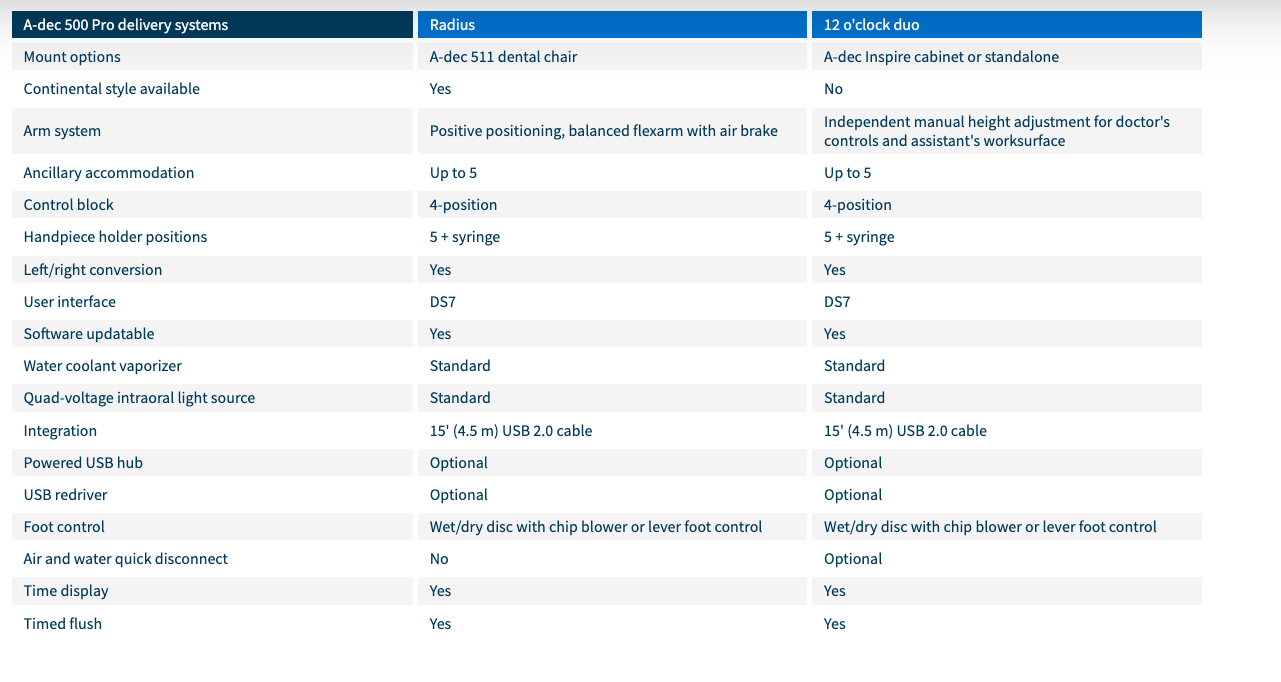Select the "Continental style available" row label

pos(111,89)
